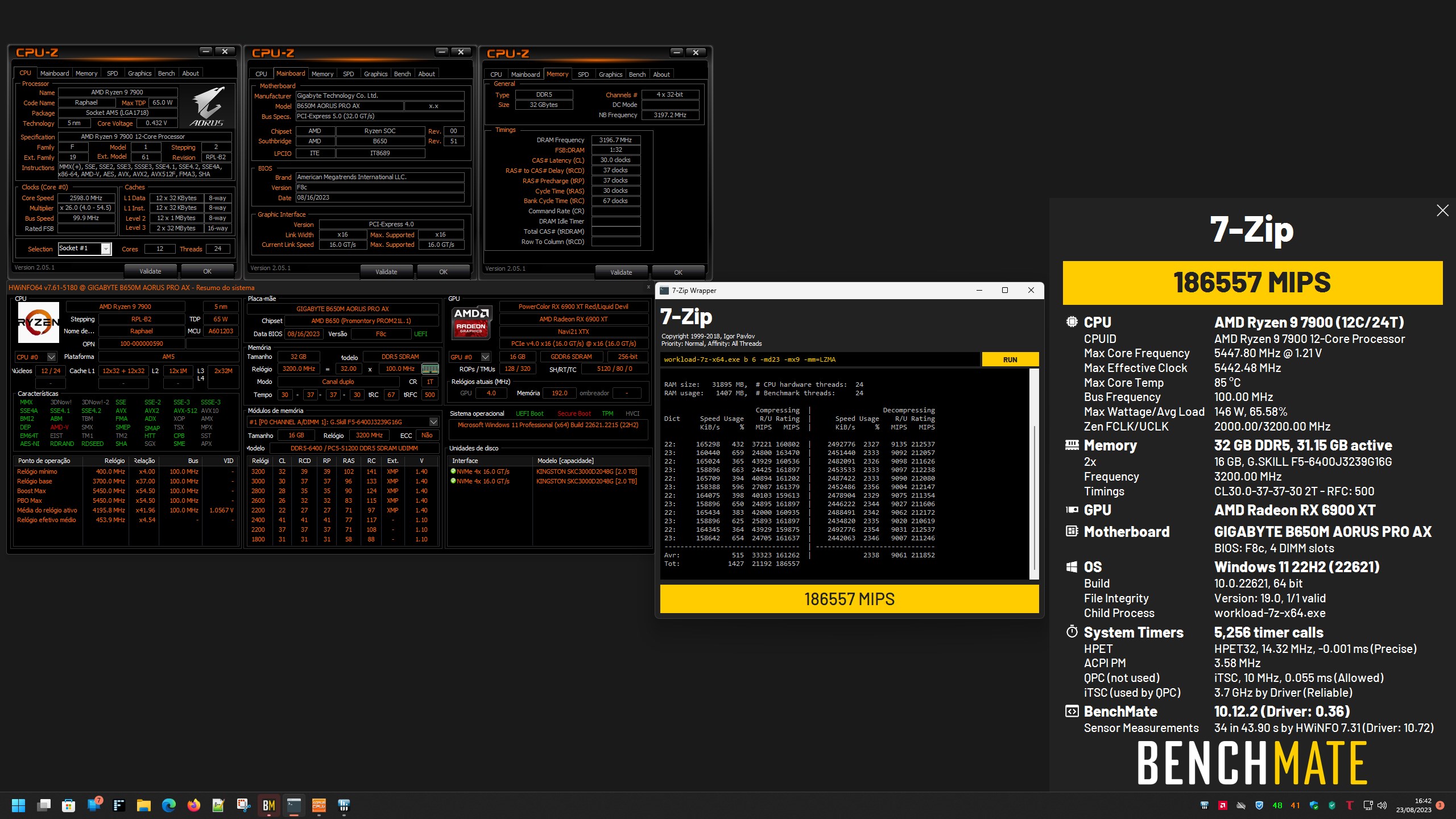1456x819 pixels.
Task: Click the AMD Radeon Graphics logo in HWiNFO
Action: tap(471, 322)
